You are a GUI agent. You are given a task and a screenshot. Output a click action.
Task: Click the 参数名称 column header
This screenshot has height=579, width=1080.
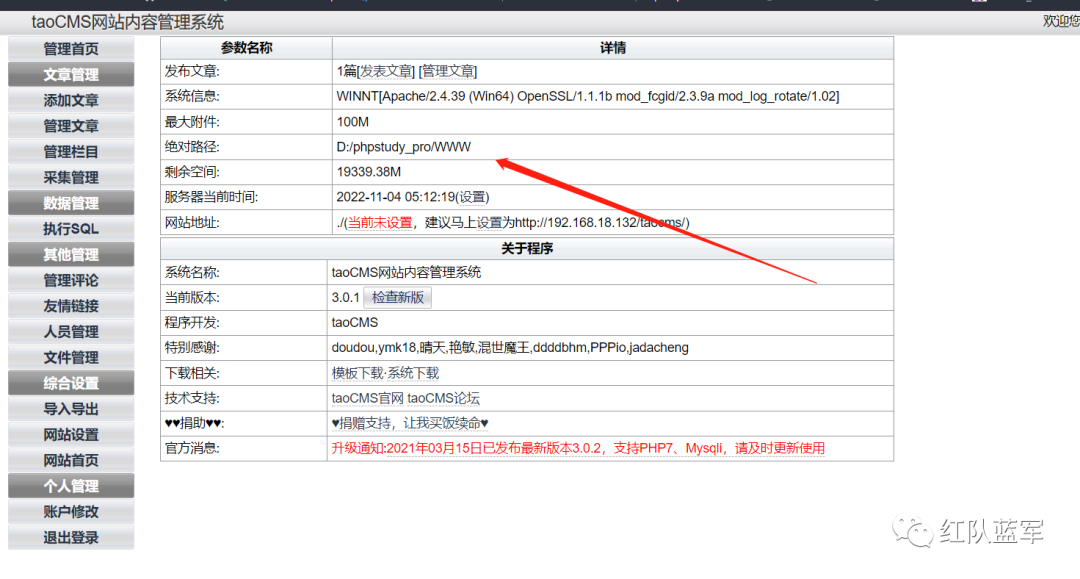pos(247,48)
